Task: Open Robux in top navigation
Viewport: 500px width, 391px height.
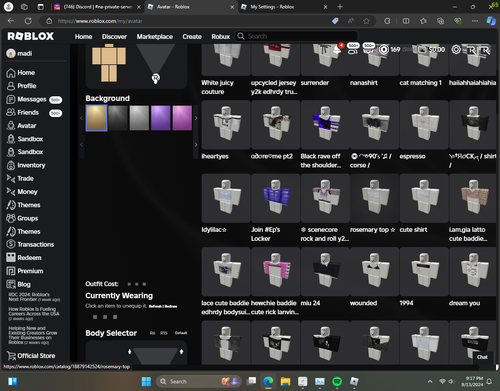Action: pyautogui.click(x=221, y=37)
